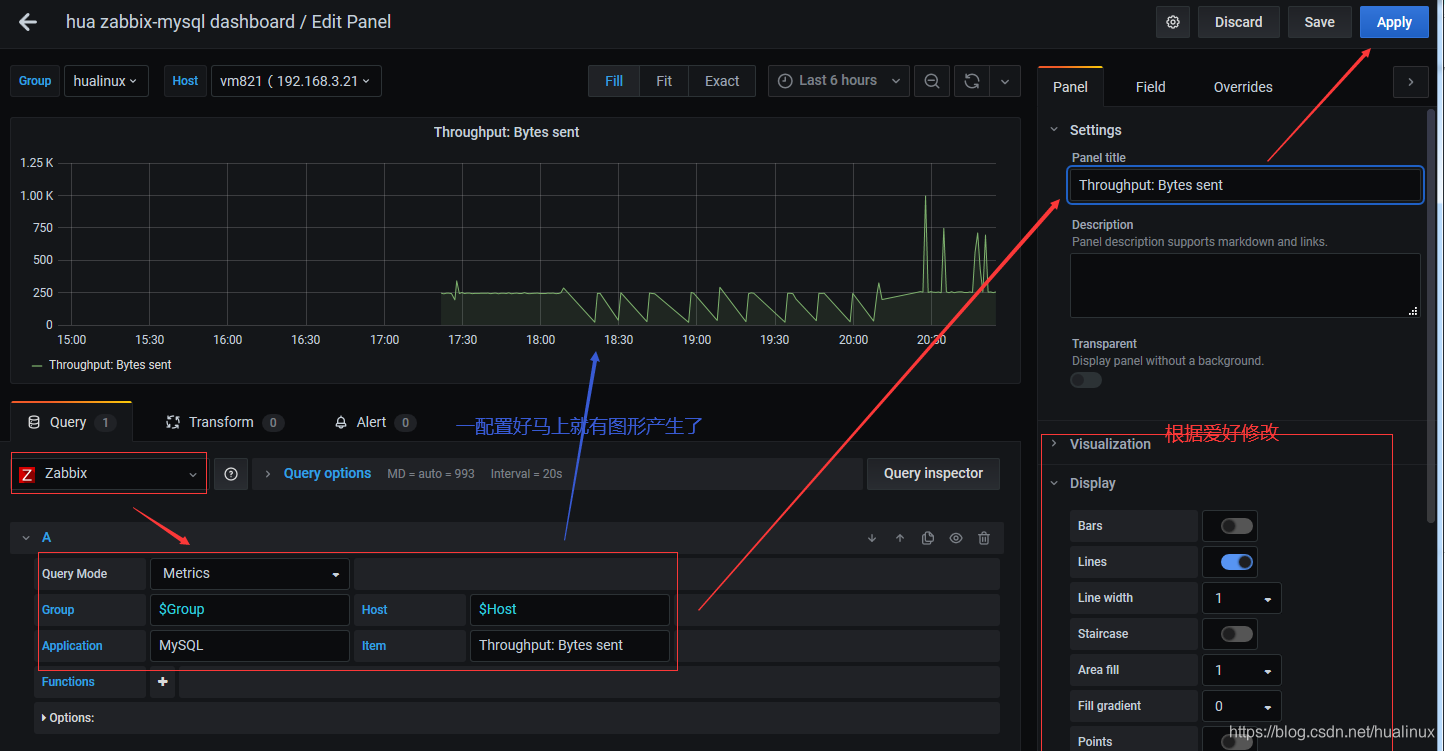Click the Description text area
Viewport: 1445px width, 751px height.
click(x=1245, y=286)
